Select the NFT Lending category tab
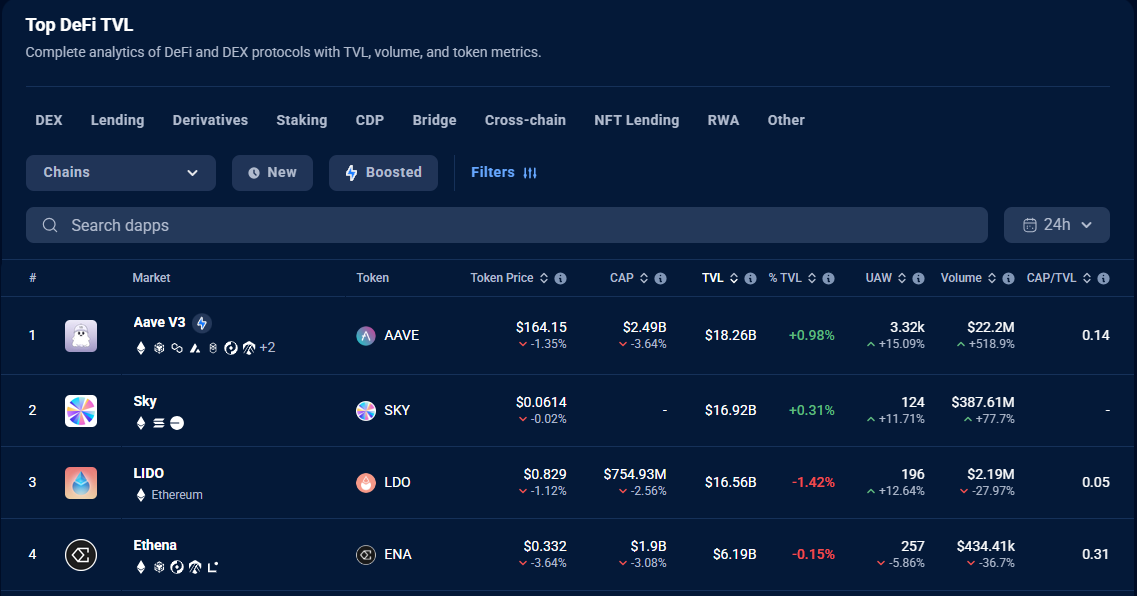Screen dimensions: 1137x596 coord(637,120)
